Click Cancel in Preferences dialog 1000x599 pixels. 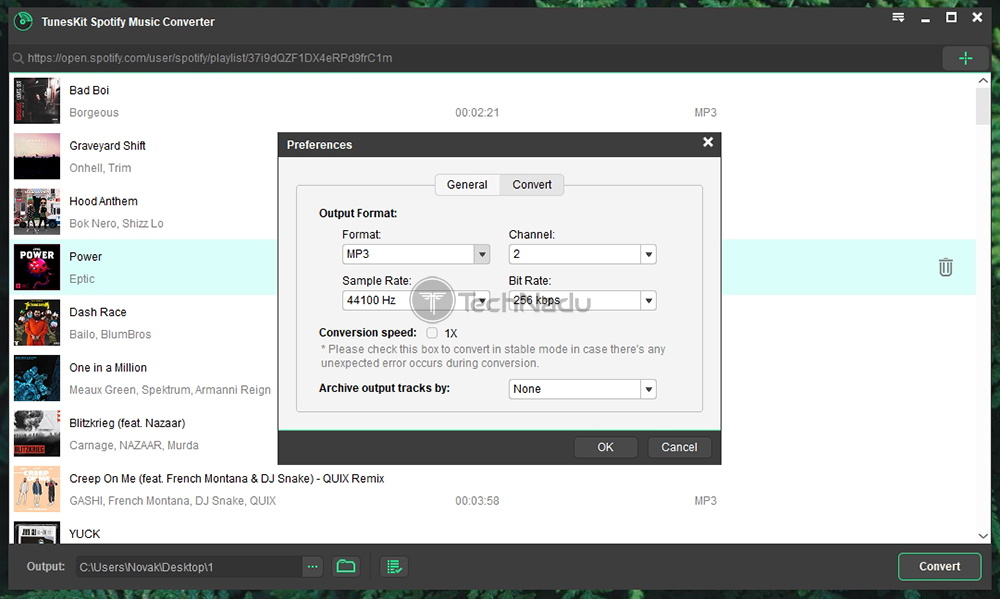click(x=679, y=447)
